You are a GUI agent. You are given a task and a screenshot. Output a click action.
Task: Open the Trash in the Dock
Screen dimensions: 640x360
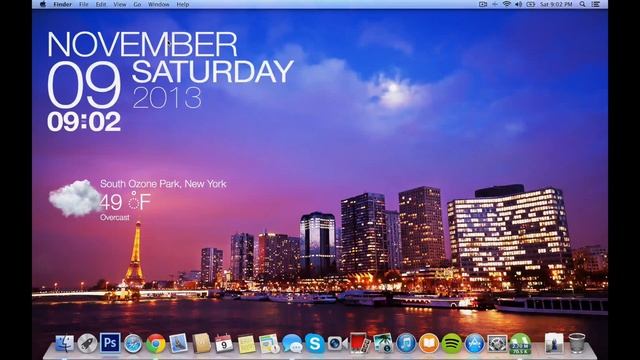click(577, 344)
